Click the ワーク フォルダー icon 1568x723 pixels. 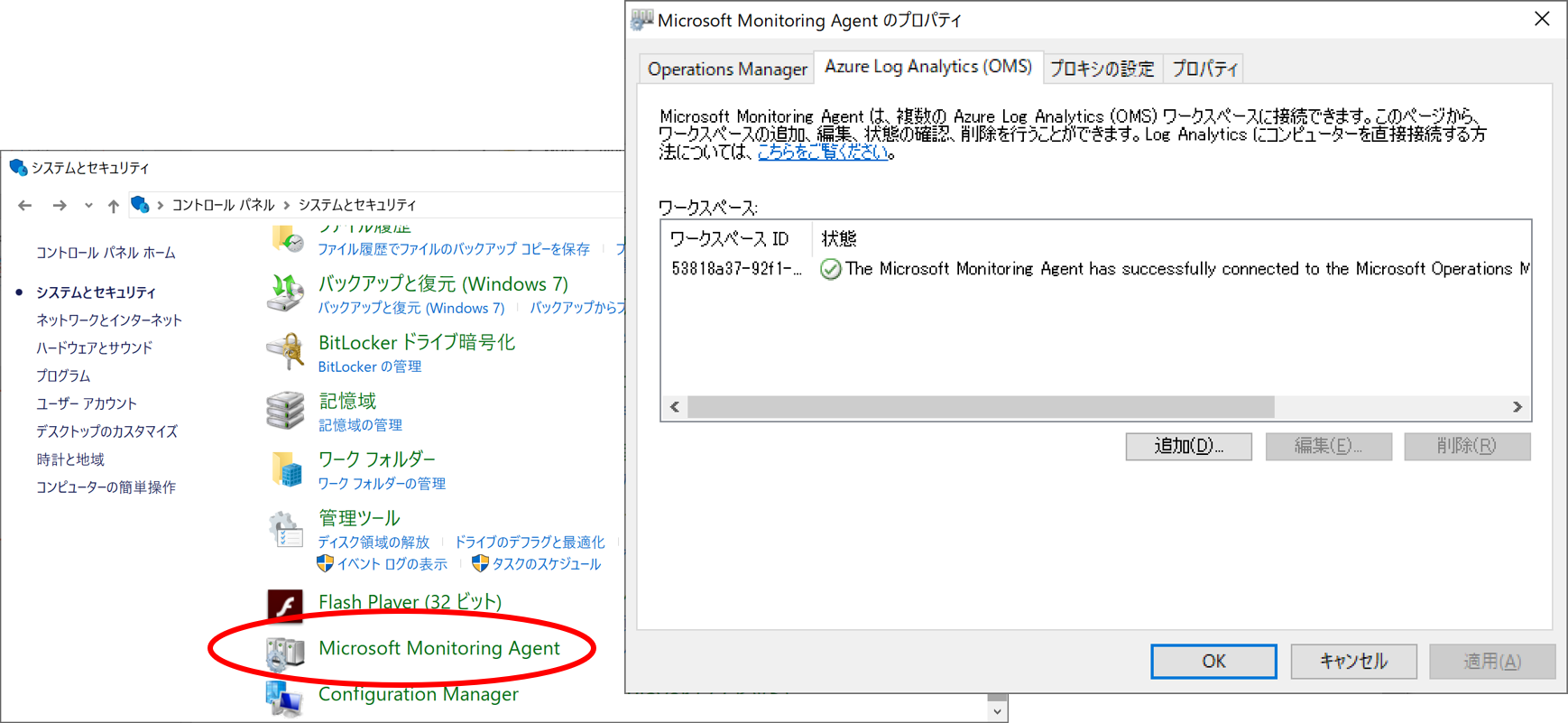(286, 470)
